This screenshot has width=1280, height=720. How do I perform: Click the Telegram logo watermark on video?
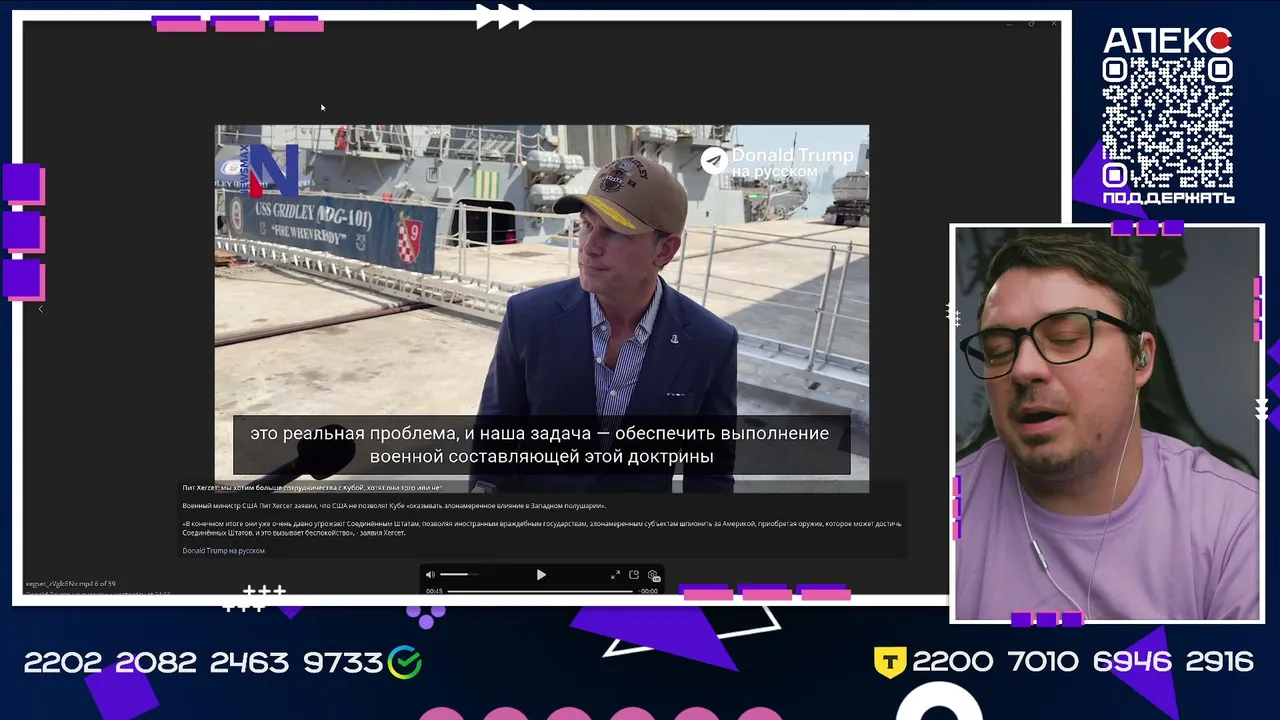(x=714, y=161)
